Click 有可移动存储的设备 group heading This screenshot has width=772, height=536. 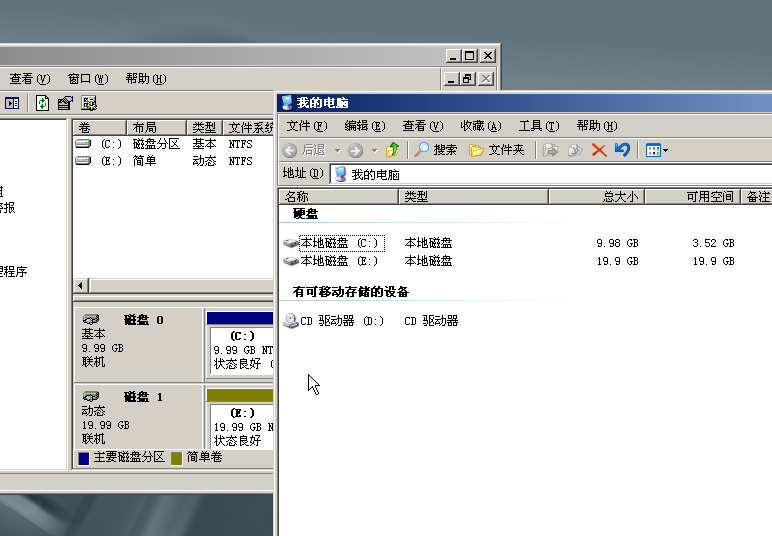coord(351,292)
